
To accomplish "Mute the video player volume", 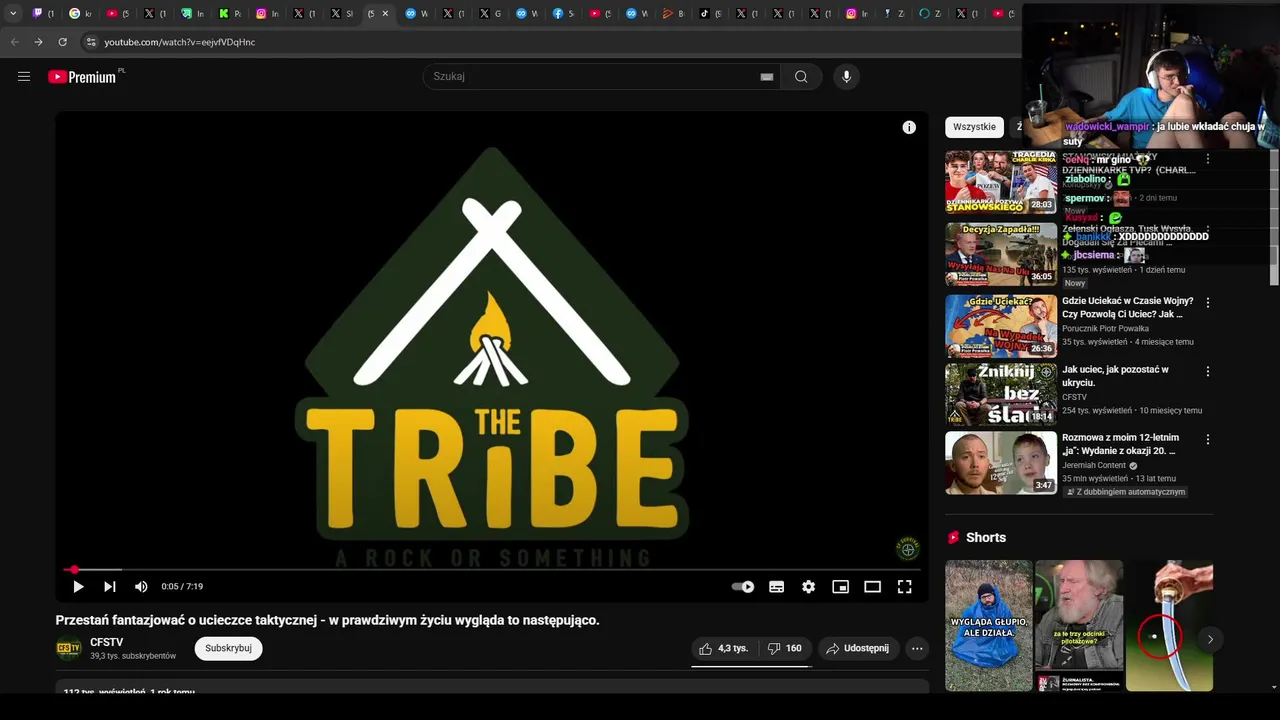I will click(x=141, y=587).
